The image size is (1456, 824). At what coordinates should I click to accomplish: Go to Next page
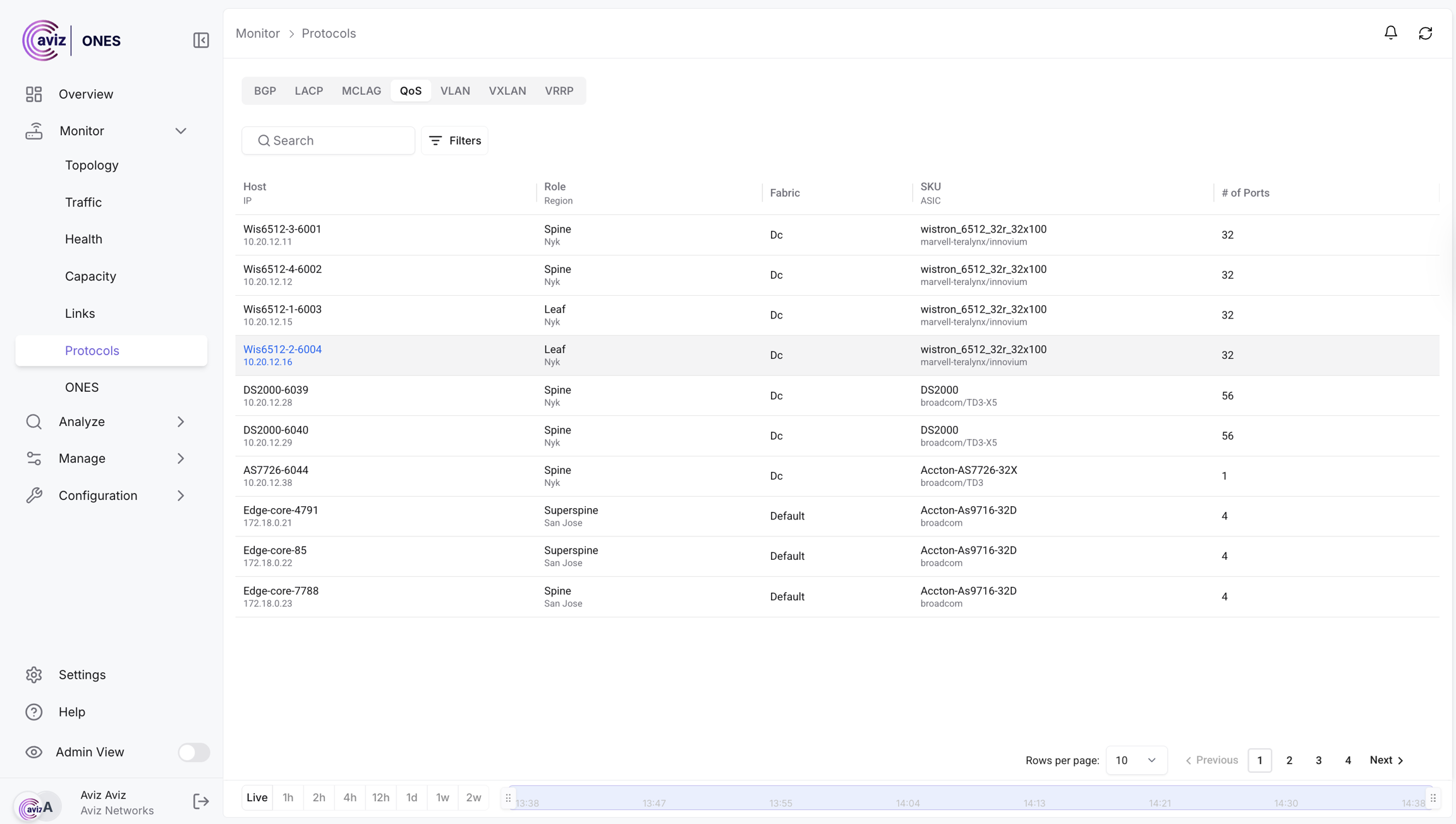(x=1386, y=760)
